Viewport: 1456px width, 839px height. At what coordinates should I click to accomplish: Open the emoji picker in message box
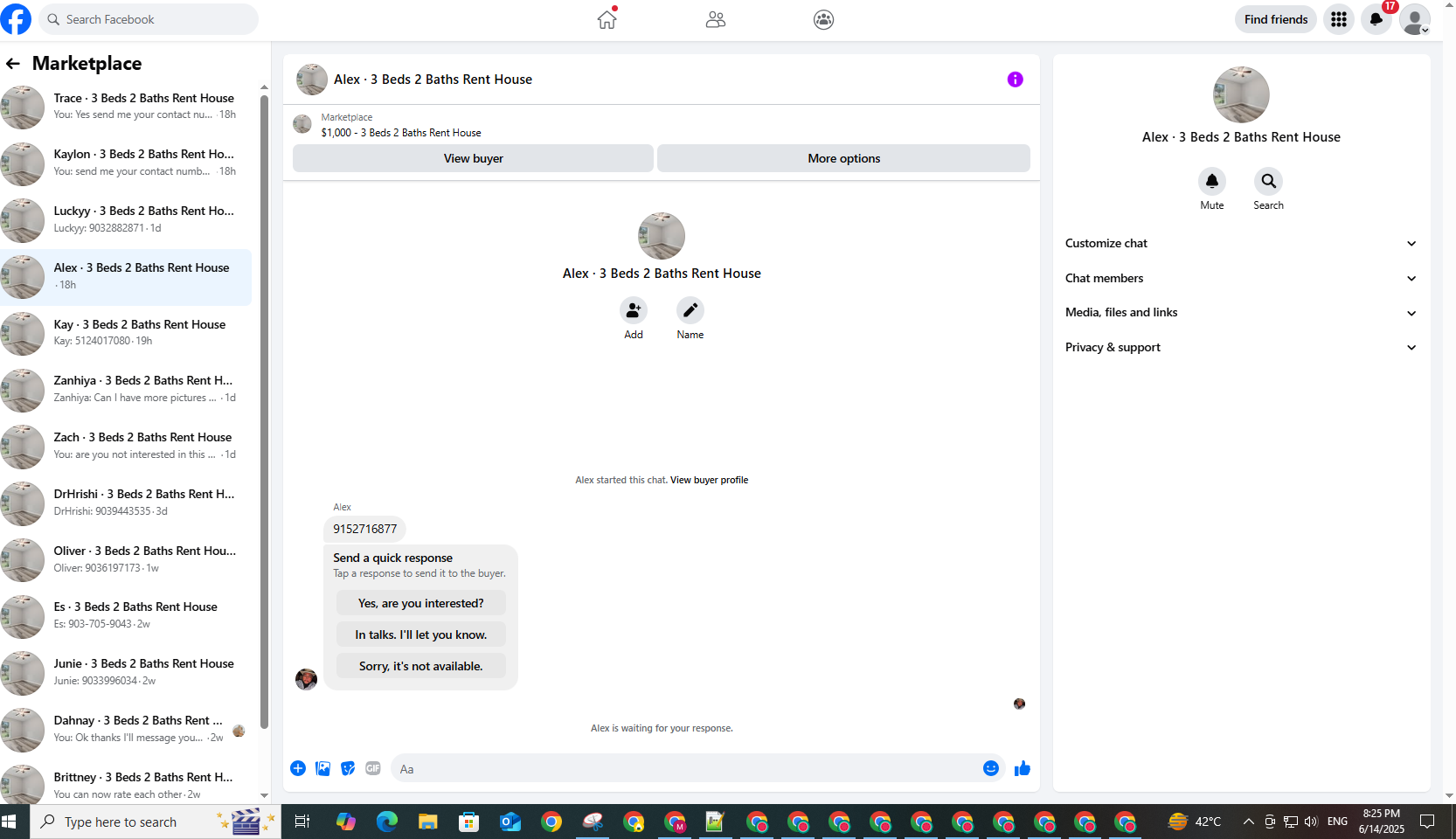(991, 768)
